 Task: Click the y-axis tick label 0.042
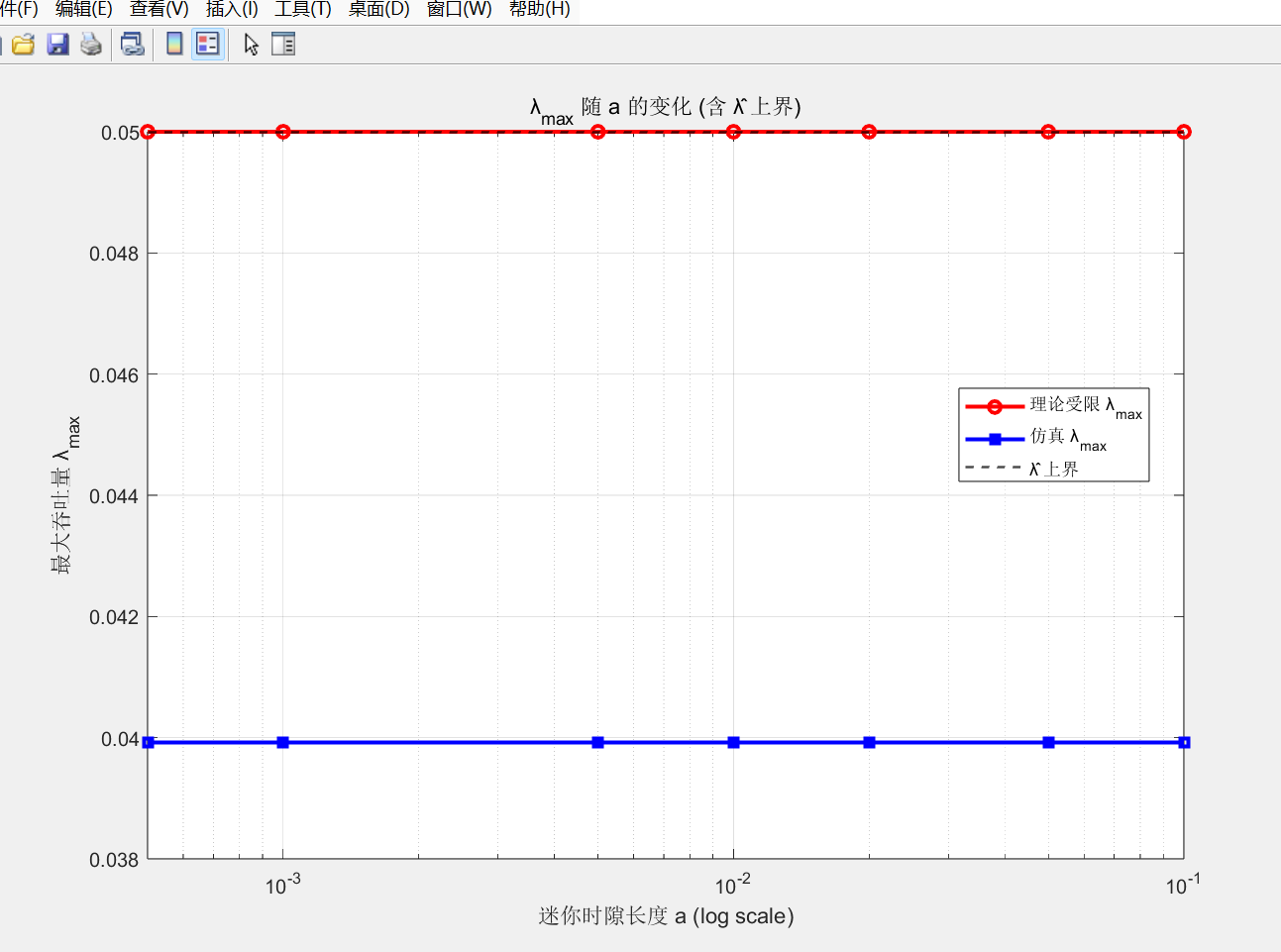pos(114,617)
